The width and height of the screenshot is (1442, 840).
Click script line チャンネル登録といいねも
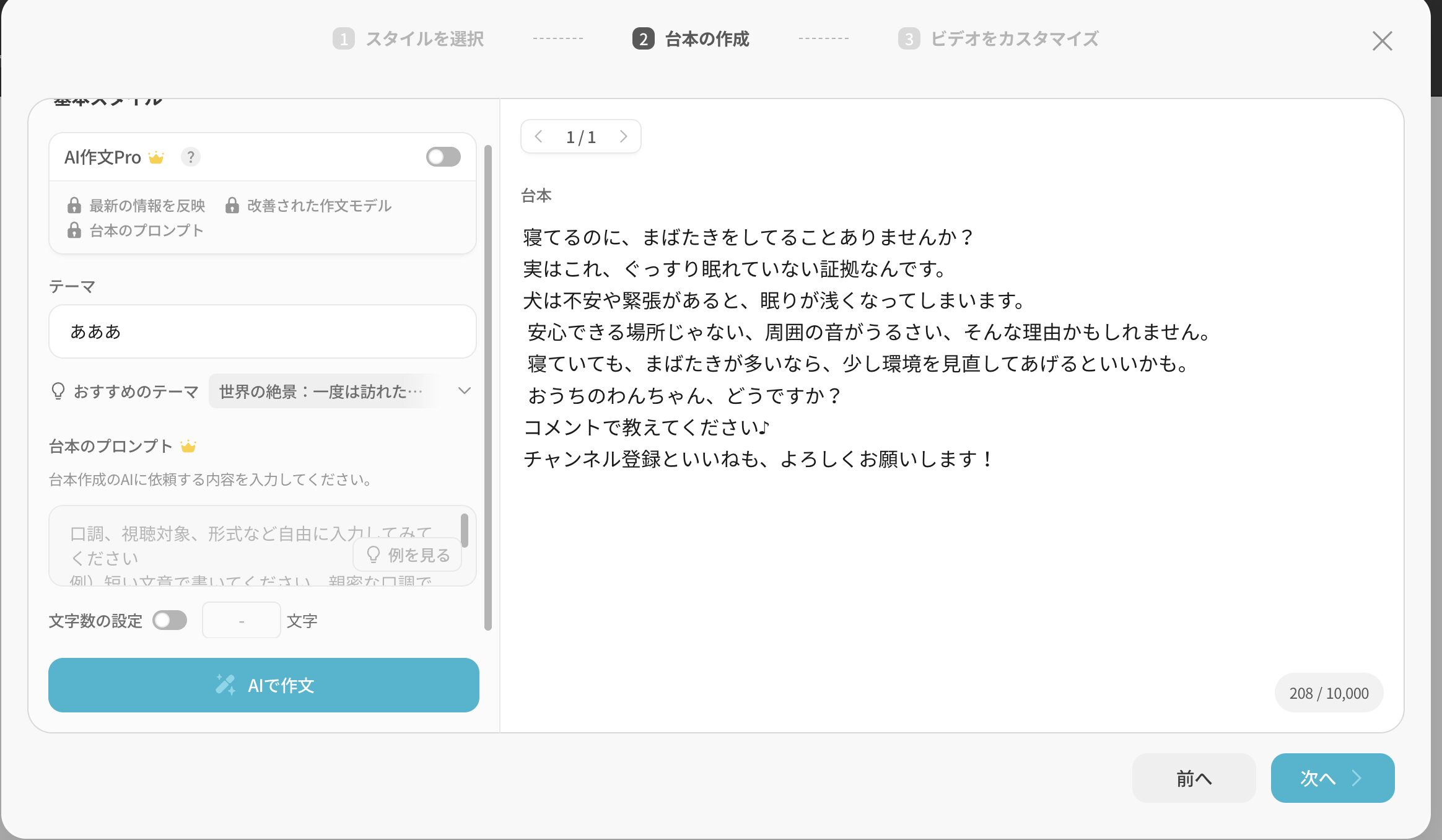click(759, 458)
